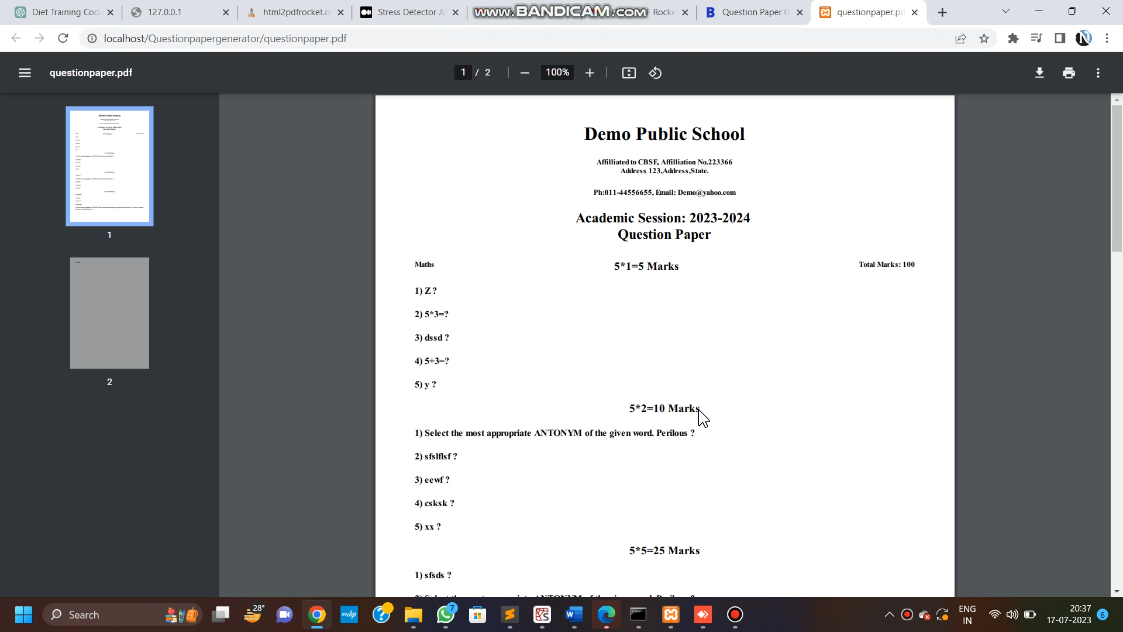Select page 2 thumbnail

pos(110,313)
